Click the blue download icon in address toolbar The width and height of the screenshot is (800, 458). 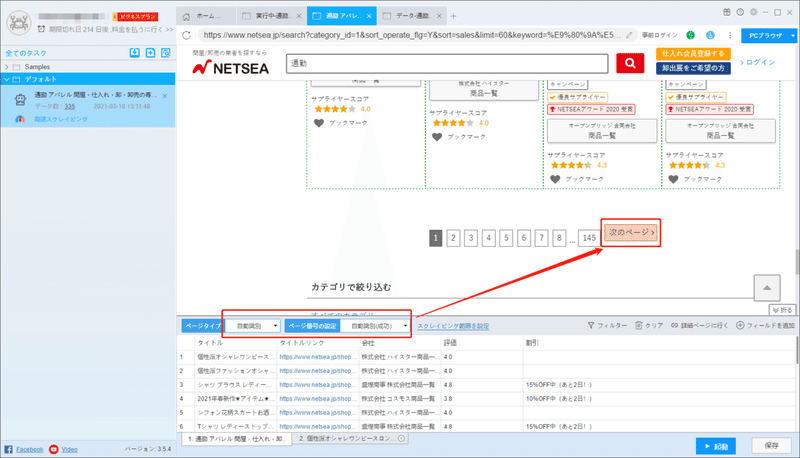[x=710, y=35]
